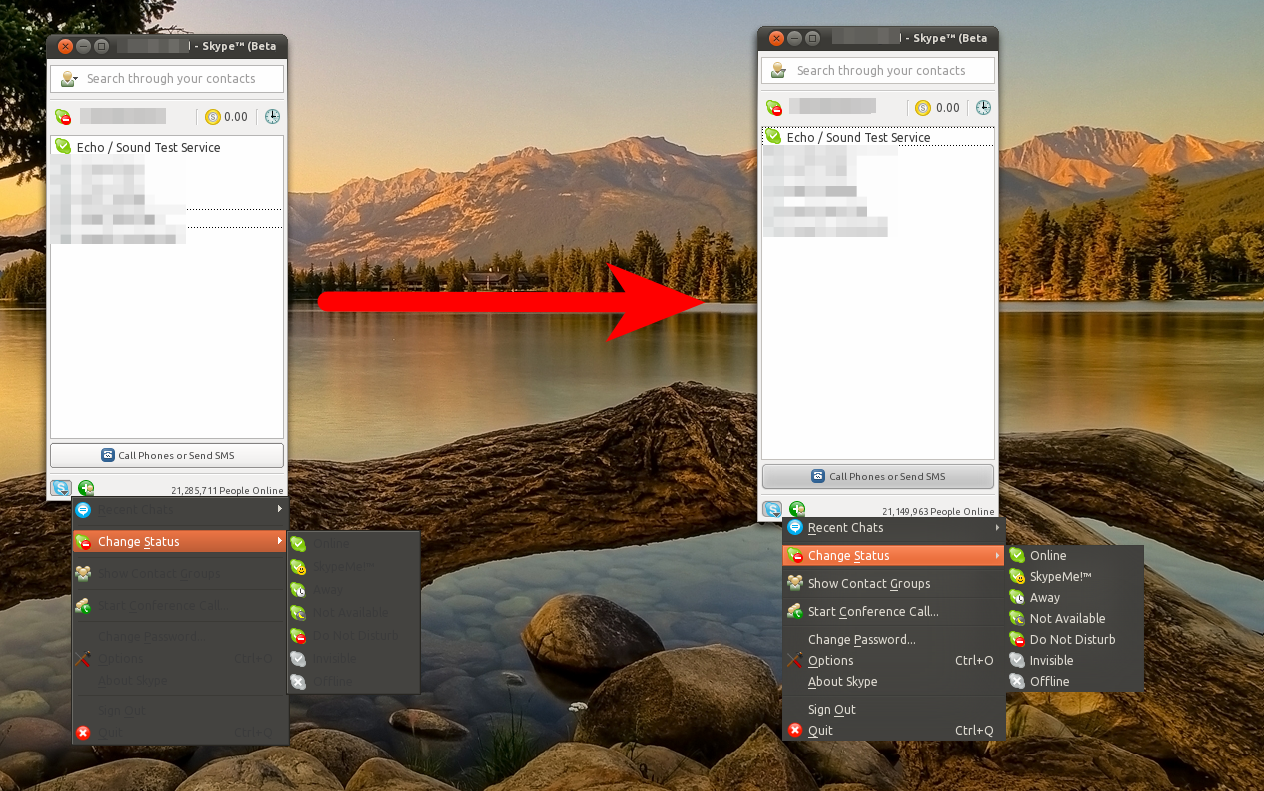Image resolution: width=1264 pixels, height=791 pixels.
Task: Set status to Do Not Disturb, right window submenu
Action: 1074,639
